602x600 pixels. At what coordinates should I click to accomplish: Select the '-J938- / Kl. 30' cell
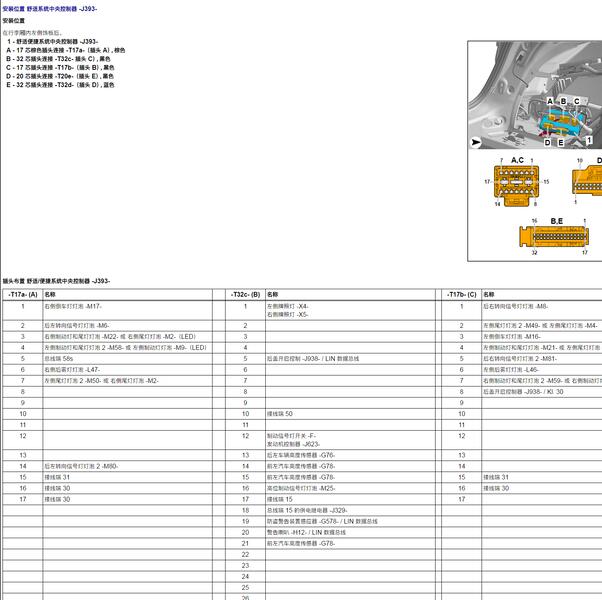pos(542,392)
